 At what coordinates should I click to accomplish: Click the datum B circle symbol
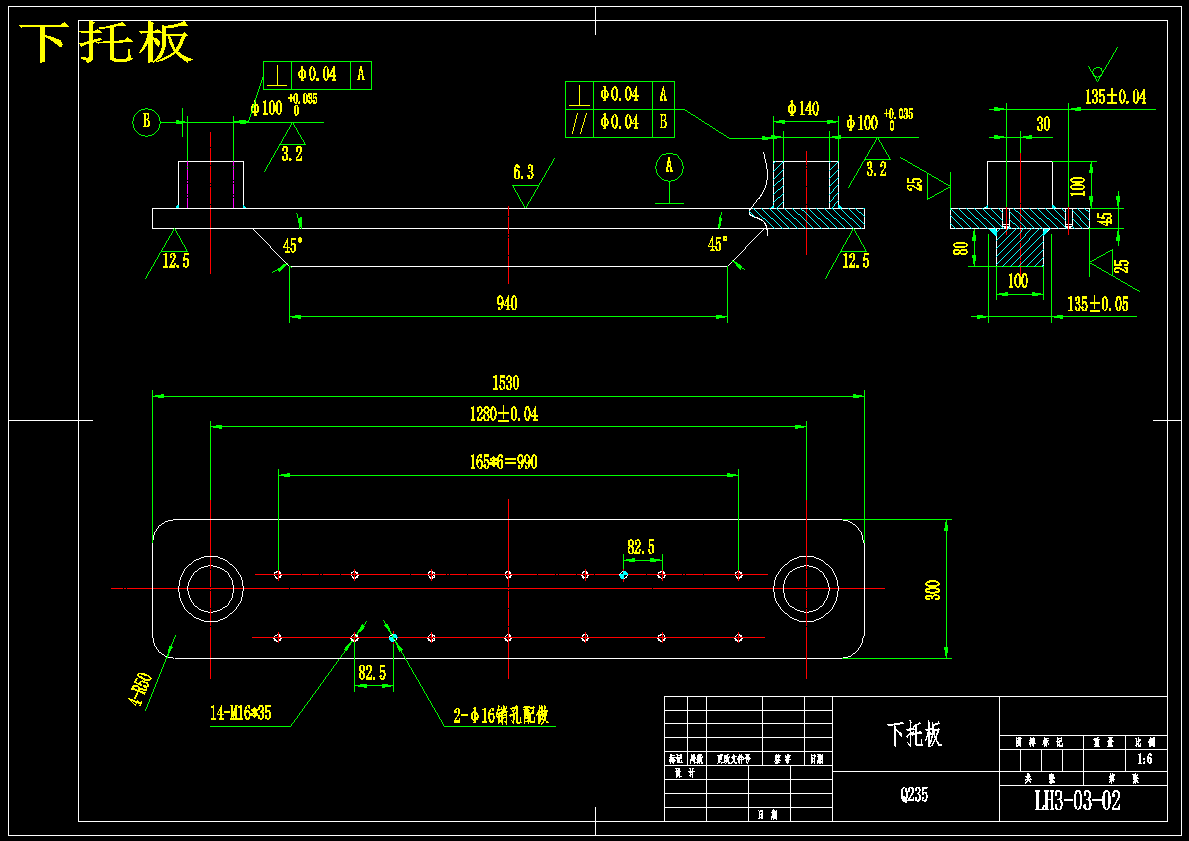click(146, 122)
